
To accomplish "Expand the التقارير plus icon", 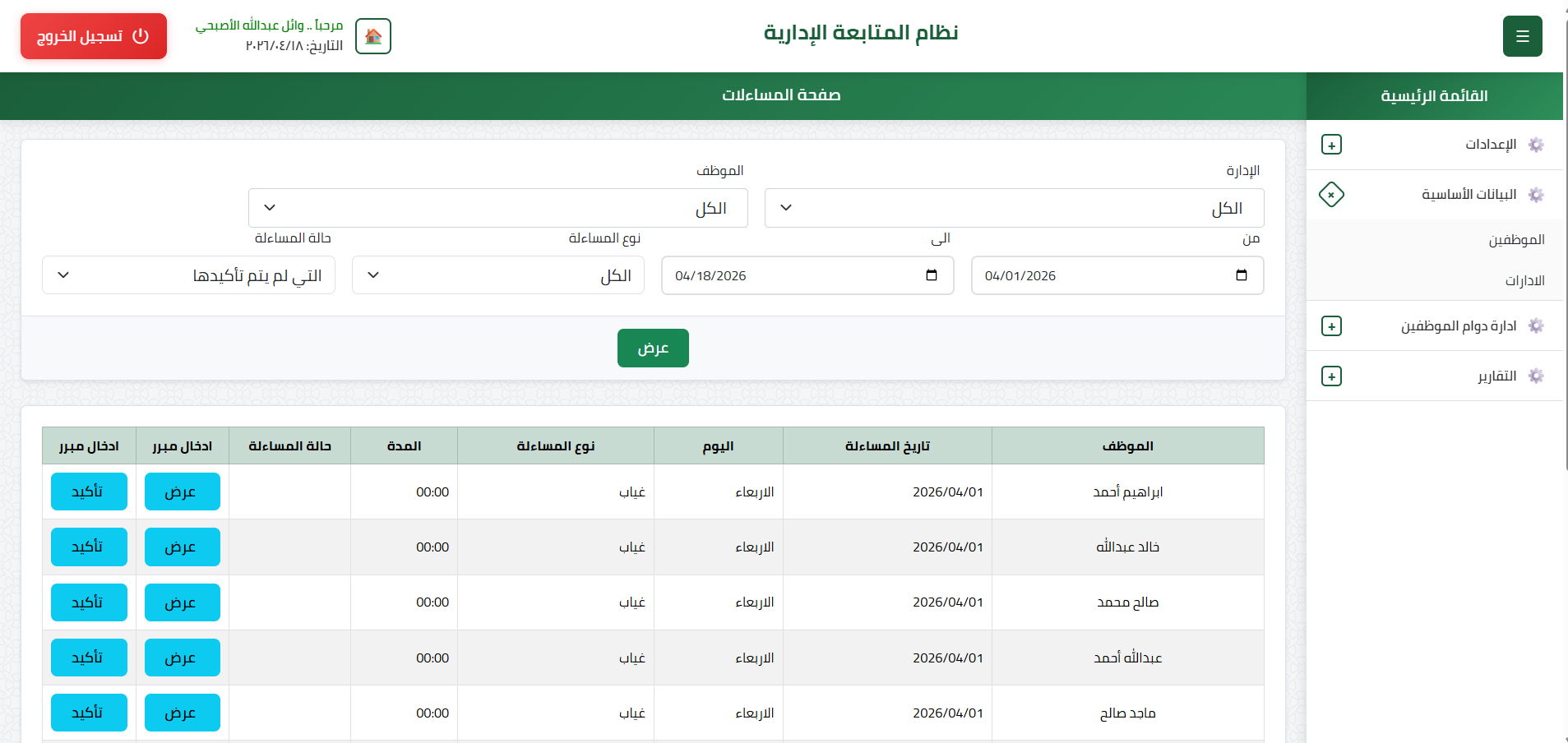I will point(1331,376).
